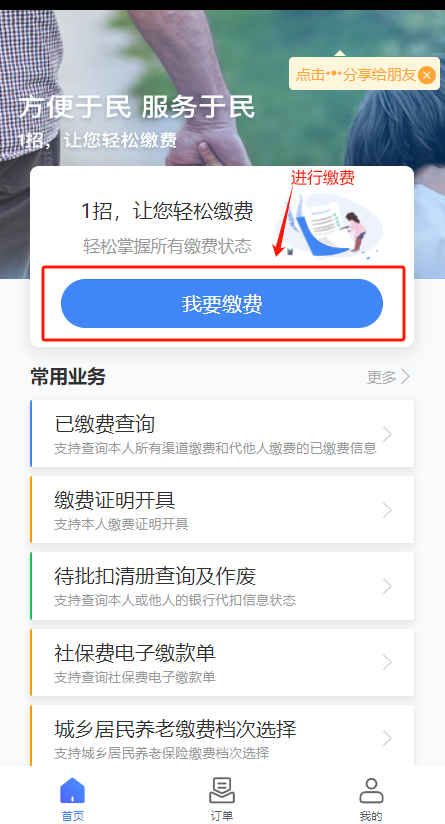The width and height of the screenshot is (445, 824).
Task: Tap the 点击···分享给朋友 tooltip text
Action: (x=356, y=75)
